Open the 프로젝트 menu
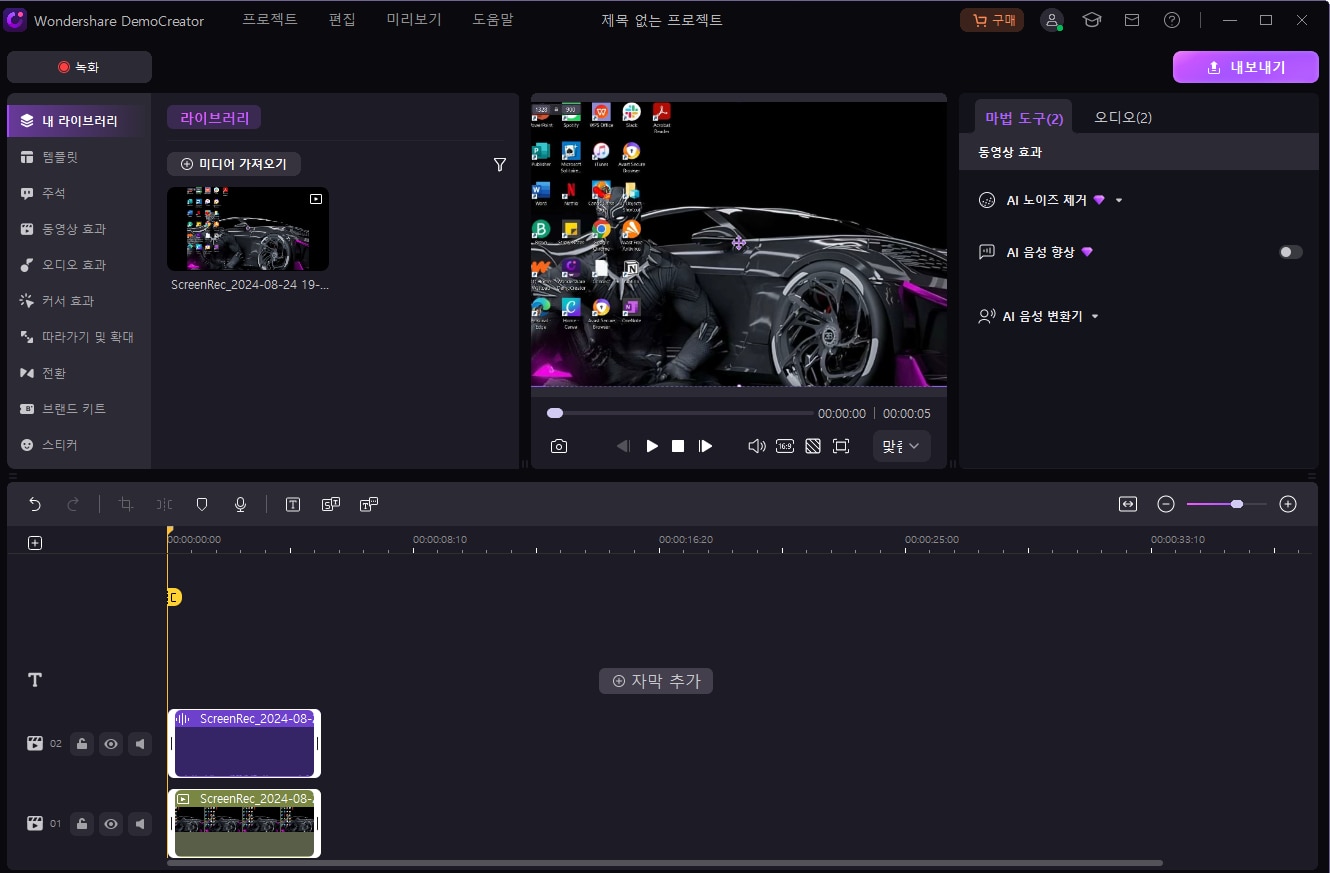The width and height of the screenshot is (1330, 873). click(x=270, y=20)
